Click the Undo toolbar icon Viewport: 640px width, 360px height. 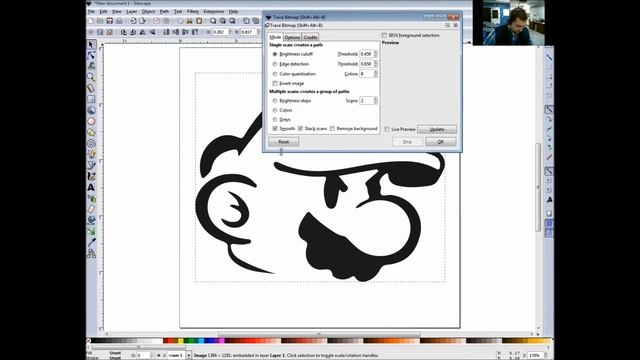(156, 21)
